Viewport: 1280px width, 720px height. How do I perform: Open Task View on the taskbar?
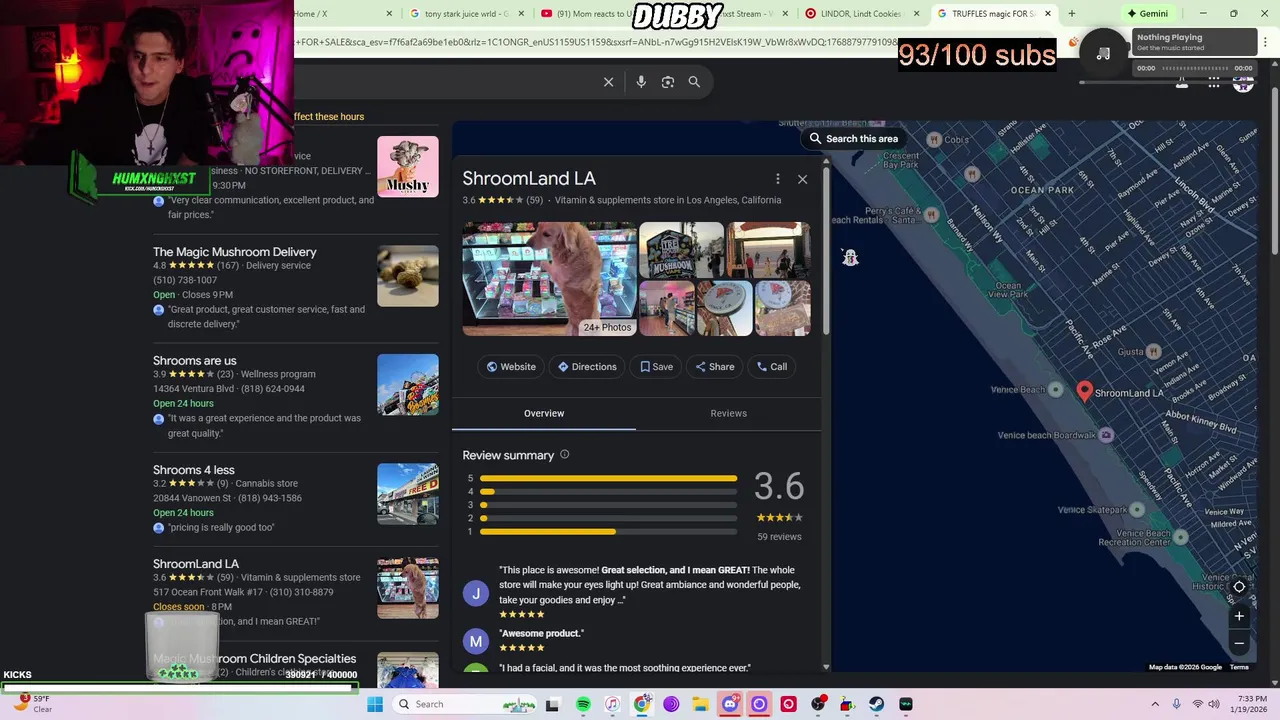click(552, 704)
